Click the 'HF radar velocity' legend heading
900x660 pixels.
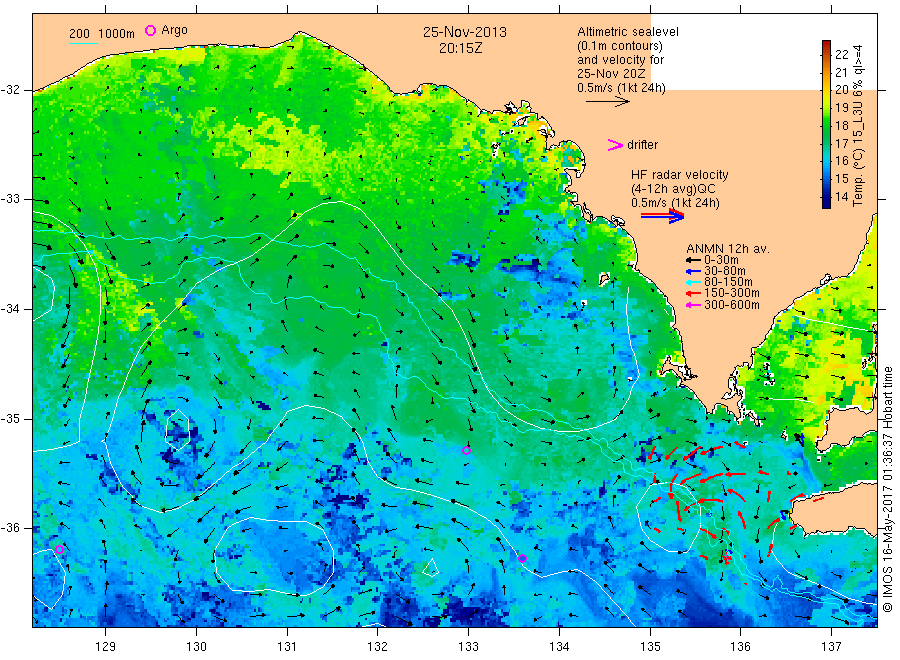tap(680, 174)
